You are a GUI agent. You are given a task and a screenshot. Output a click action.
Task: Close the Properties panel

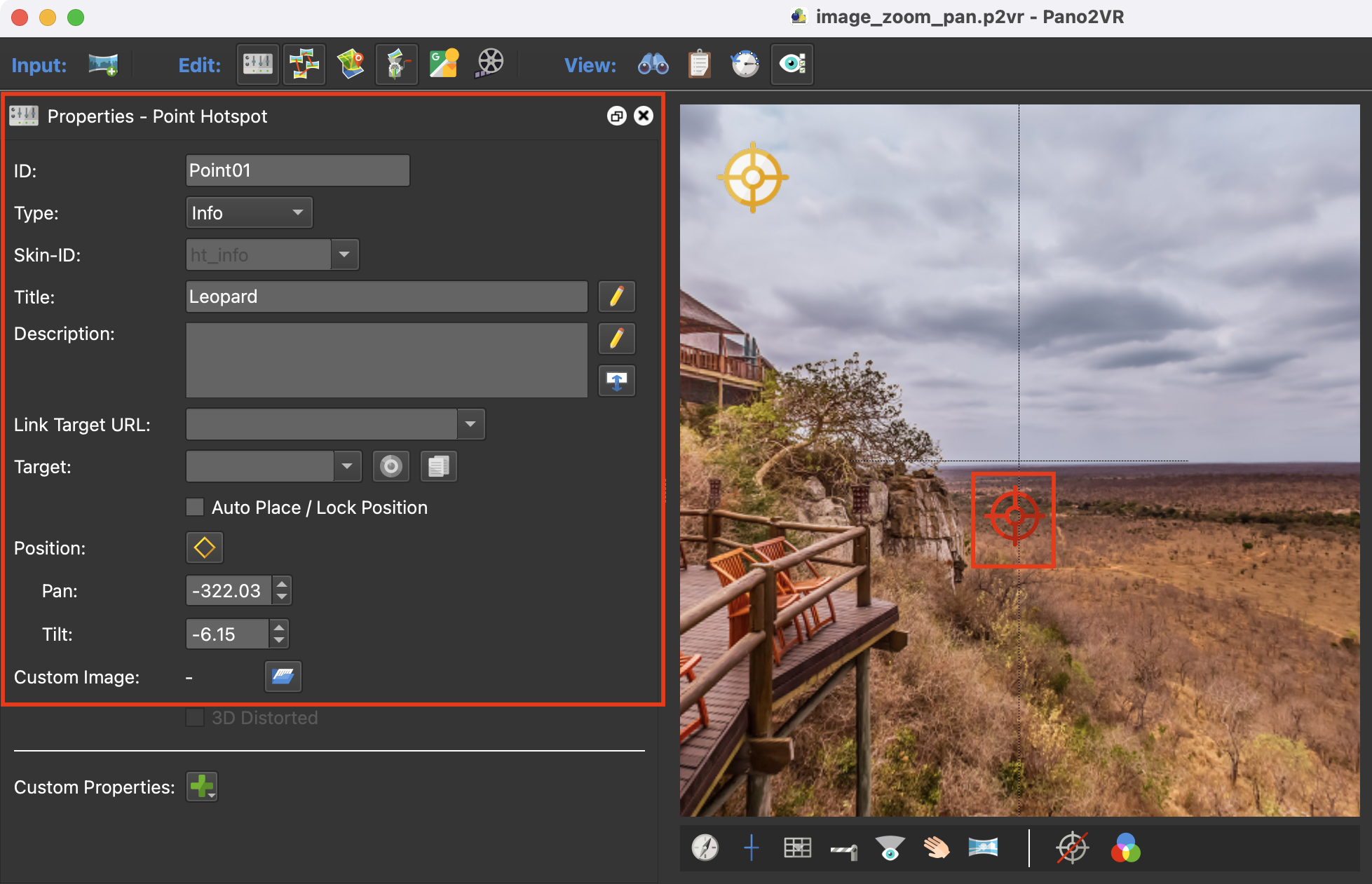(x=644, y=116)
